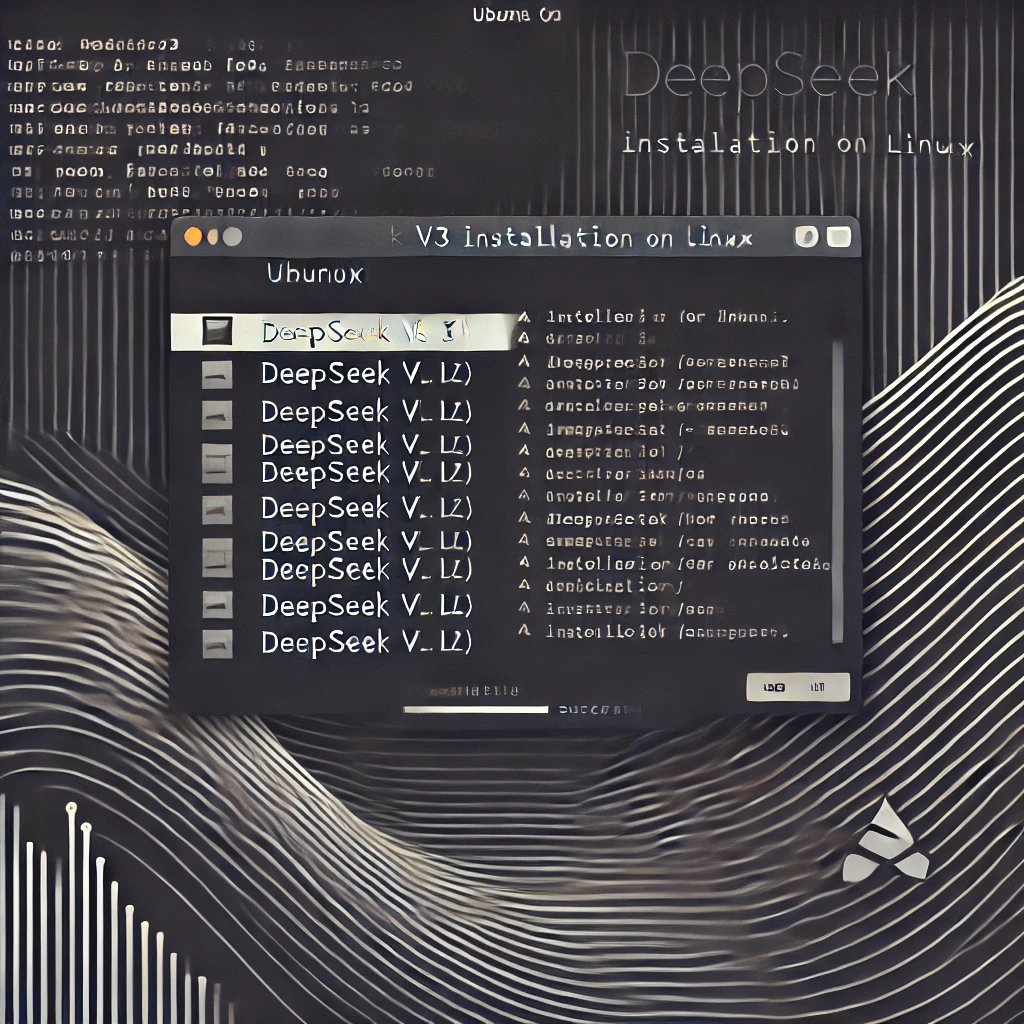
Task: Select the highlighted DeepSeek row in the list
Action: click(343, 332)
